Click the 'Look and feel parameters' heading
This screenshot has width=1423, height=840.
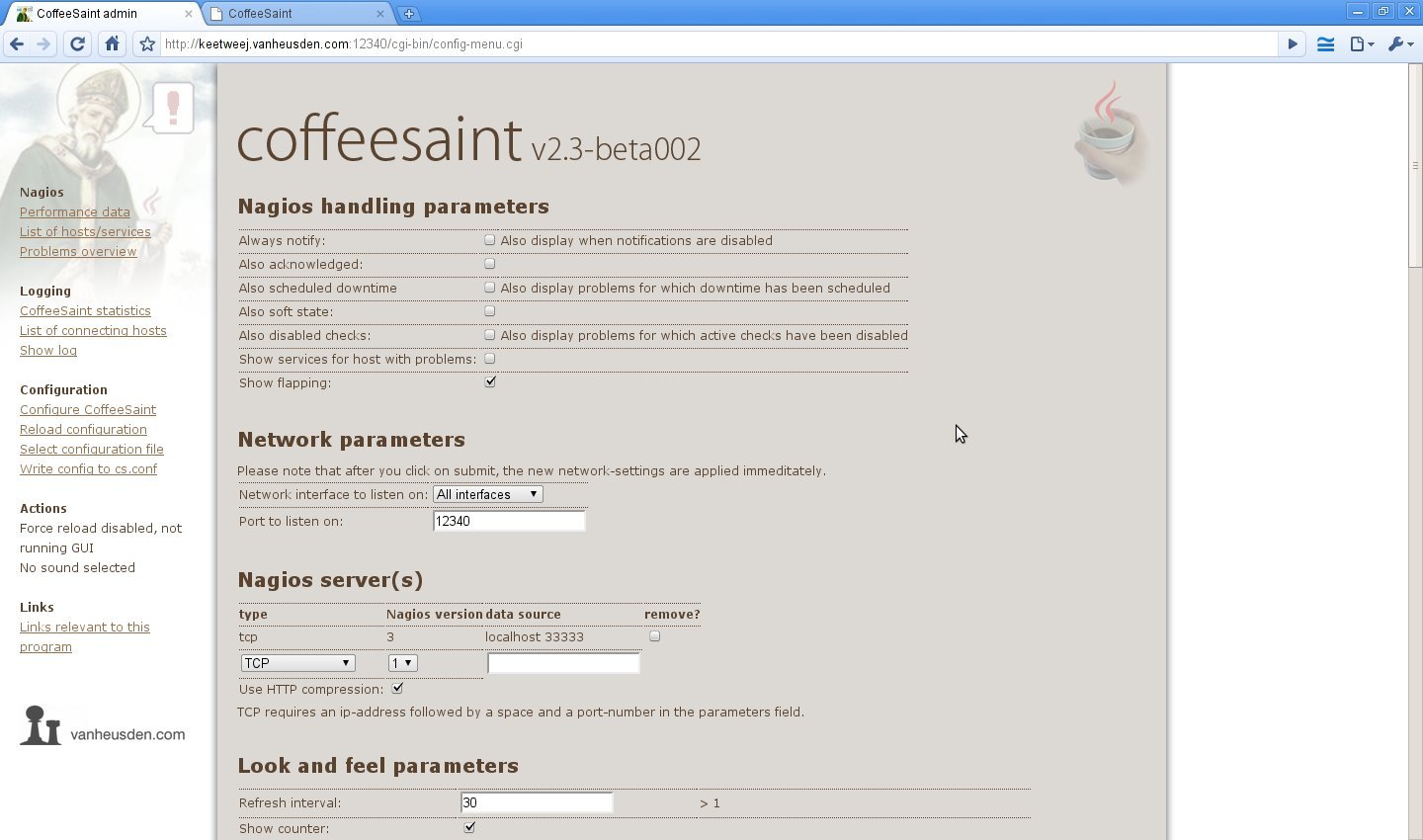click(x=378, y=766)
